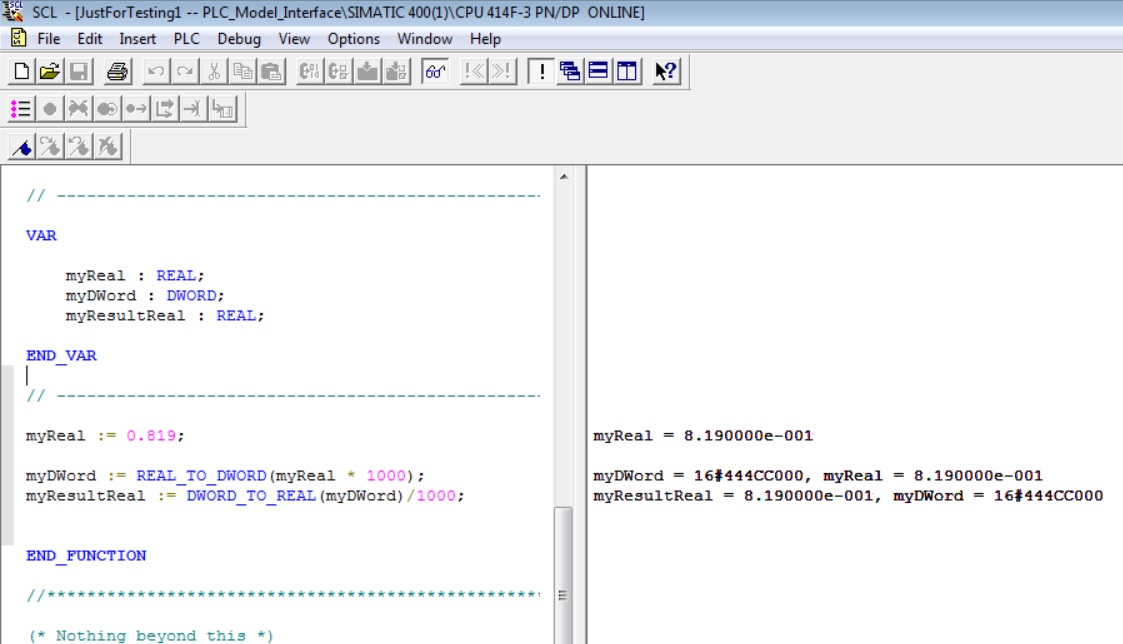Tile windows horizontally icon
Viewport: 1123px width, 644px height.
598,71
